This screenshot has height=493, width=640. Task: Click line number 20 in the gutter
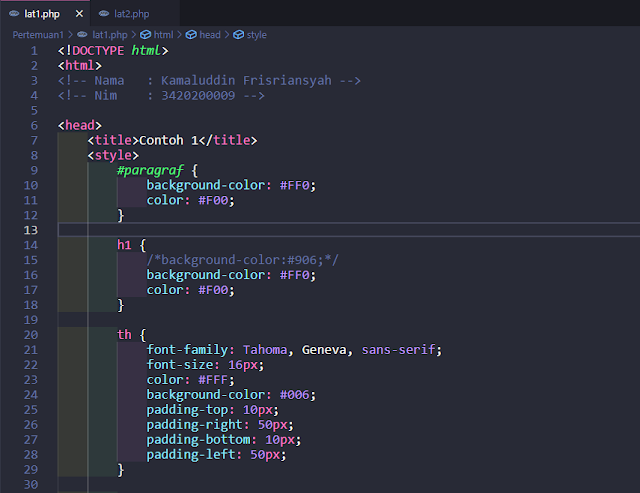pyautogui.click(x=31, y=335)
